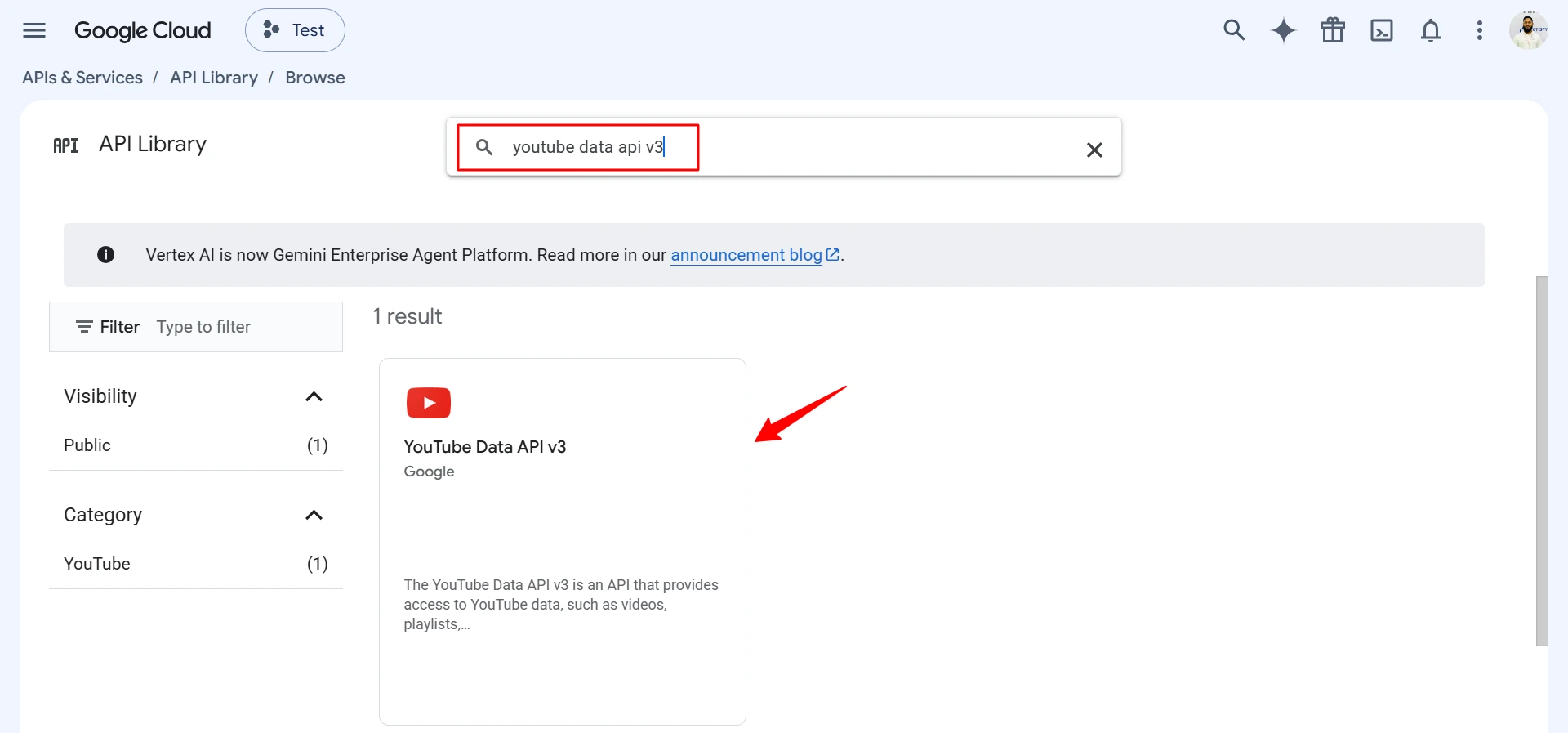The image size is (1568, 733).
Task: Click the header search magnifier icon
Action: point(1234,30)
